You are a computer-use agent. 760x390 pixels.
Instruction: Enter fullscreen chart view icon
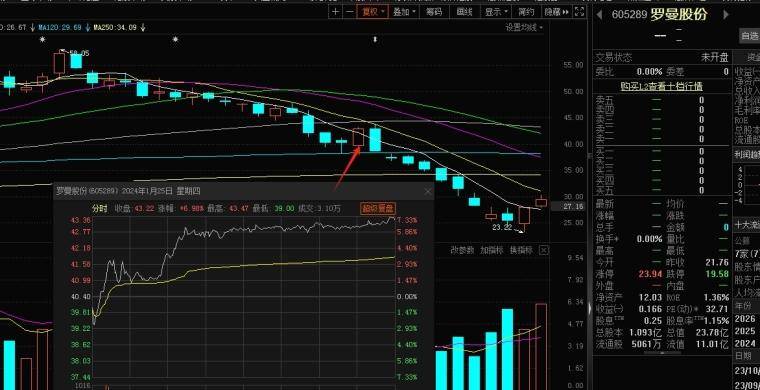(x=579, y=12)
